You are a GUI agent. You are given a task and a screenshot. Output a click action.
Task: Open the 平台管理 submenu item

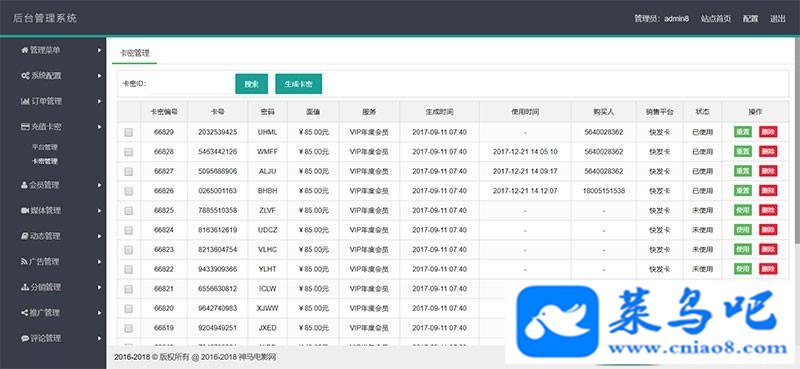pos(44,147)
